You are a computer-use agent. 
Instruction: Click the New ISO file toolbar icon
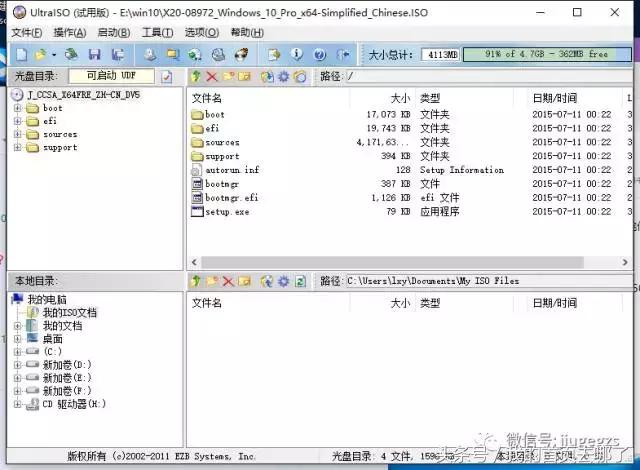[x=22, y=54]
